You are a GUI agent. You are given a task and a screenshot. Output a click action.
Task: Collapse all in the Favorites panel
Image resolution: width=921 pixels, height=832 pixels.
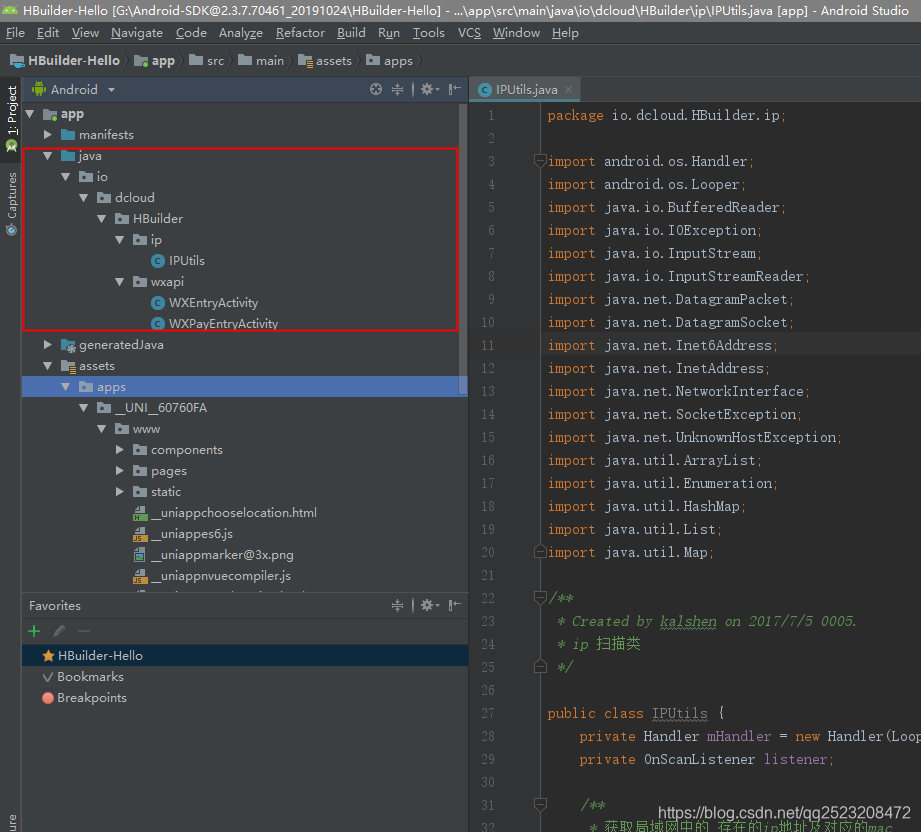[398, 605]
